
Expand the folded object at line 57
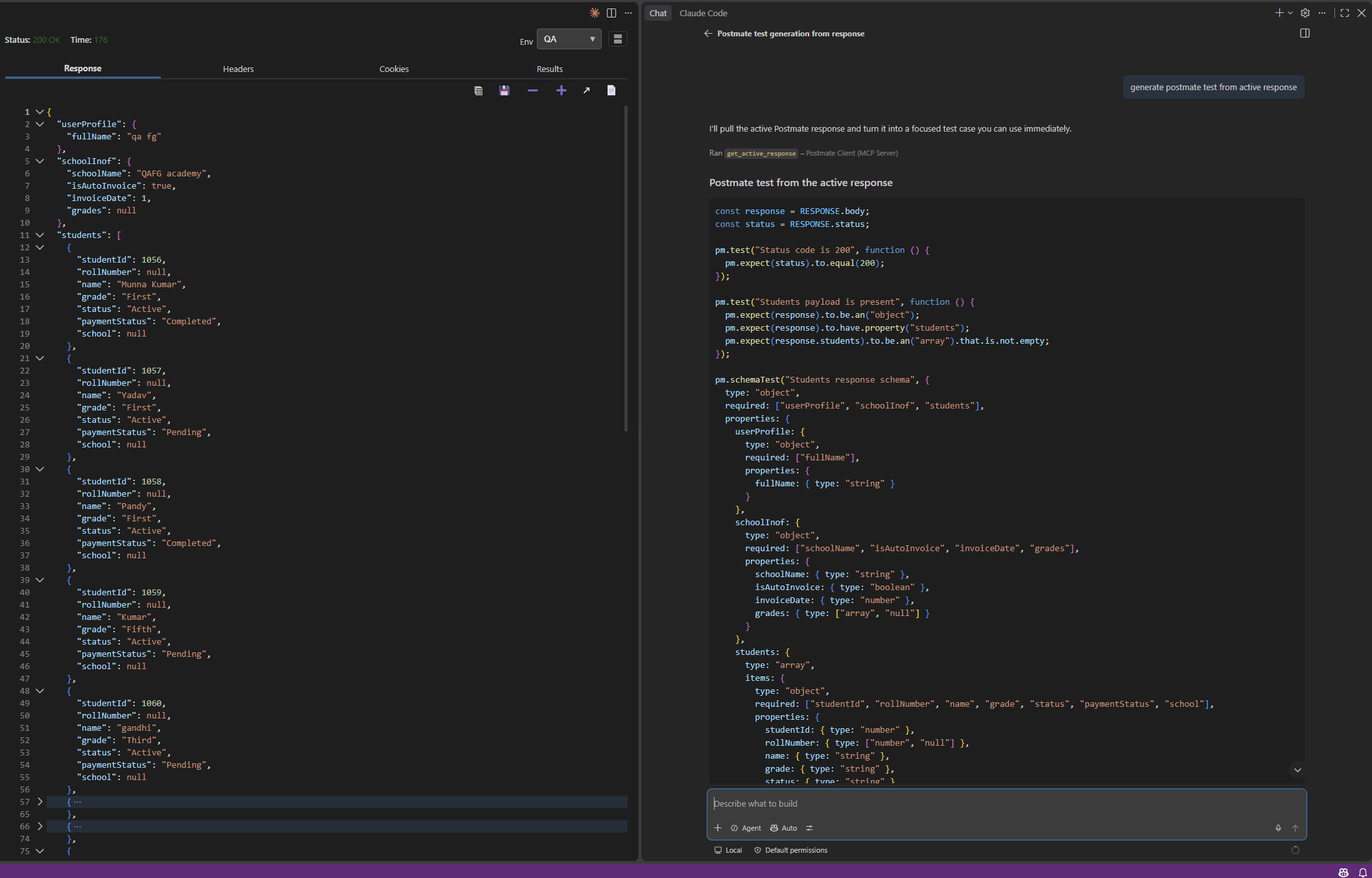click(40, 802)
